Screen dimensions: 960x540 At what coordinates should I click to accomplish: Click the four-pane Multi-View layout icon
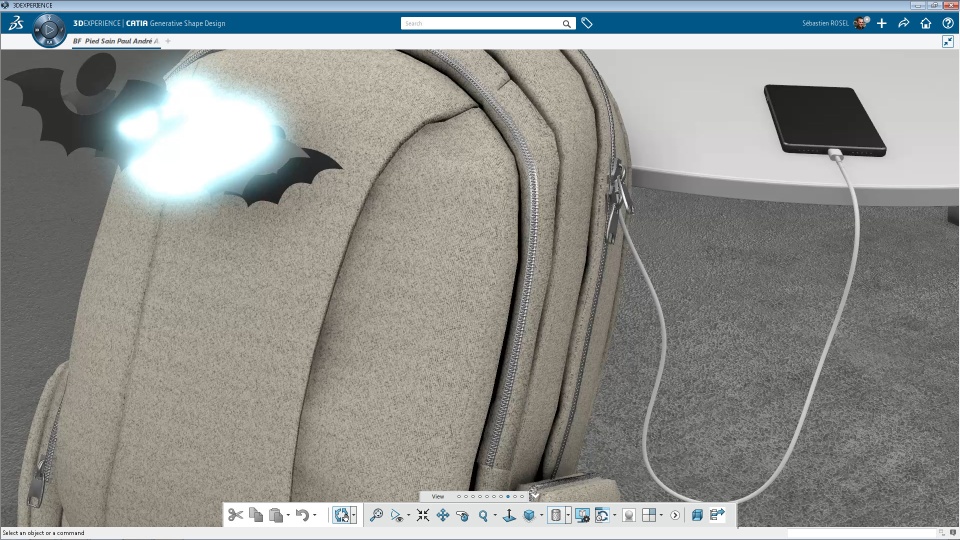click(649, 515)
